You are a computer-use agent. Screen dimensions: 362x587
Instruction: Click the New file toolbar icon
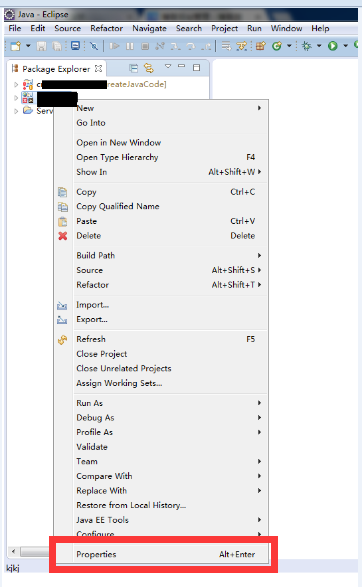[x=16, y=46]
